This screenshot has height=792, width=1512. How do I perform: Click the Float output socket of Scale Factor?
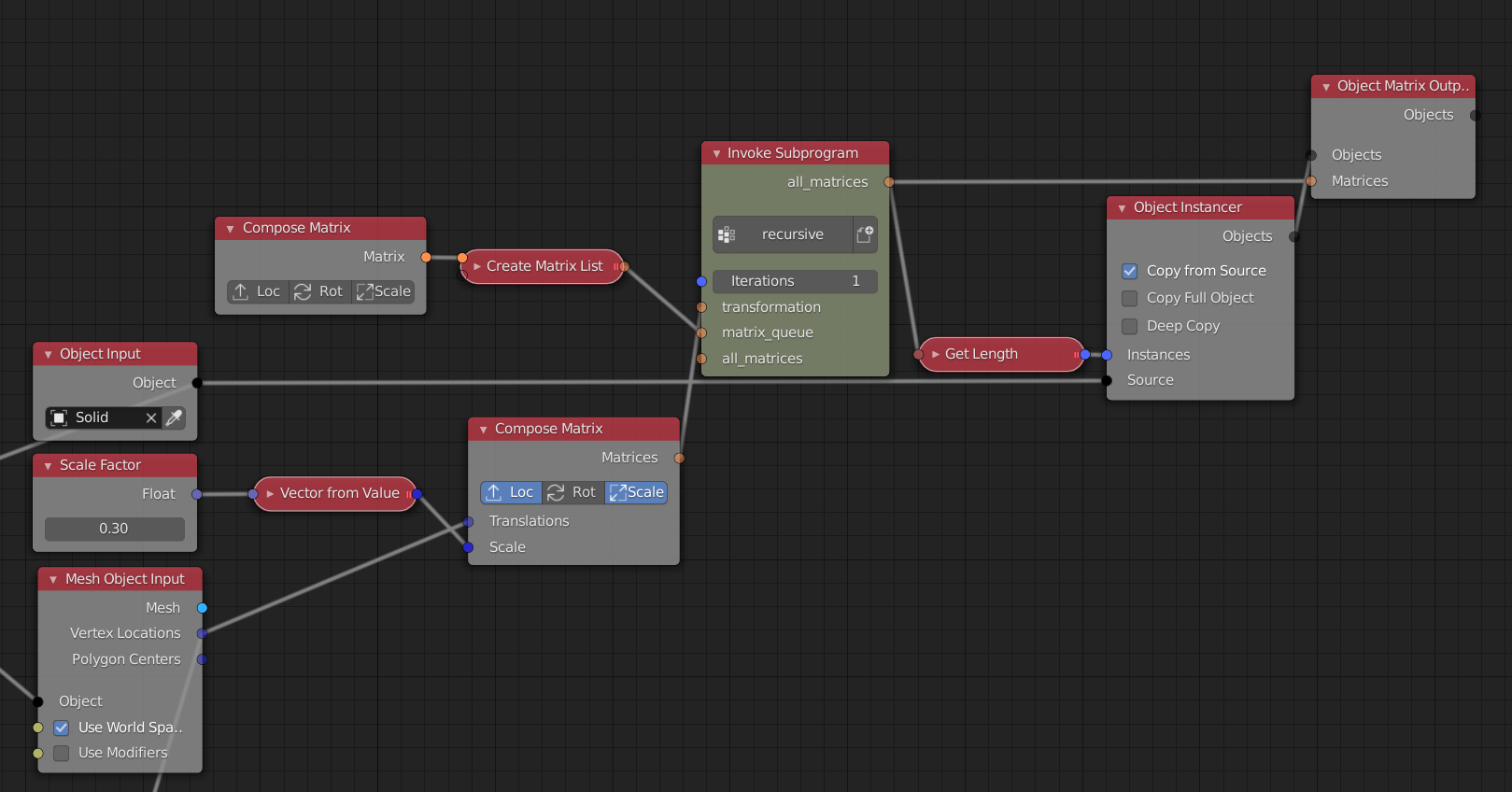click(x=197, y=494)
